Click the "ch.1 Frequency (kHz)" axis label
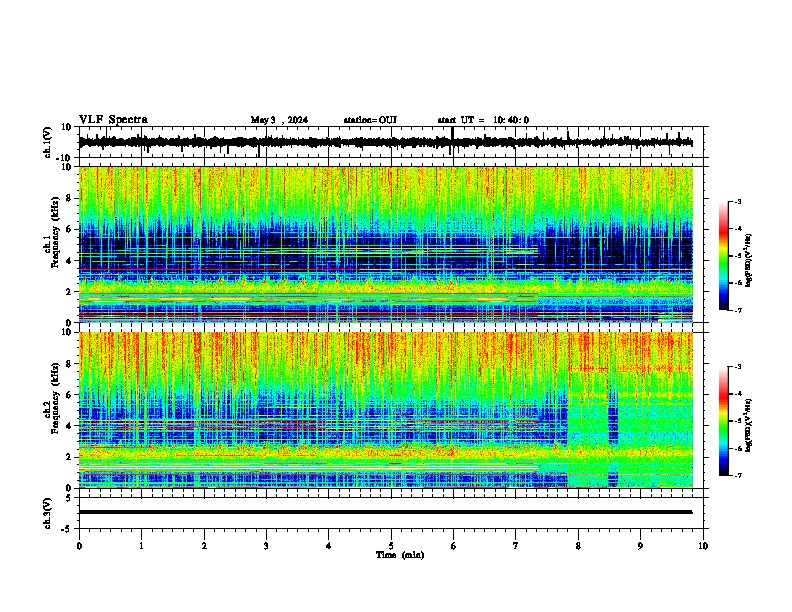This screenshot has width=792, height=612. [52, 232]
